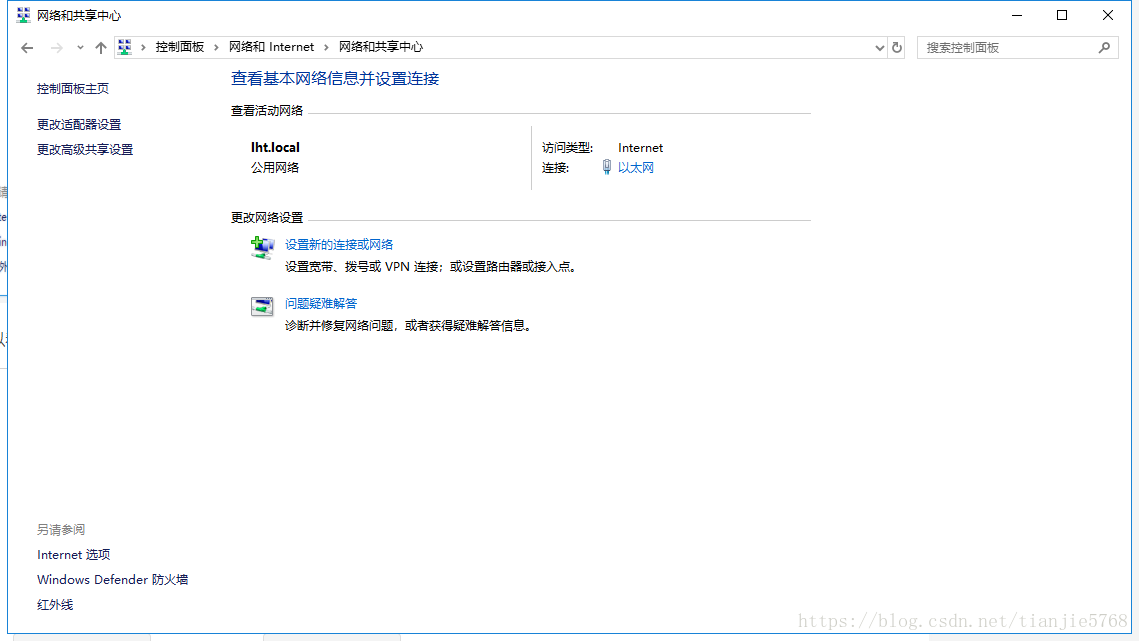Expand chevron after 控制面板 breadcrumb
The width and height of the screenshot is (1139, 641).
216,47
